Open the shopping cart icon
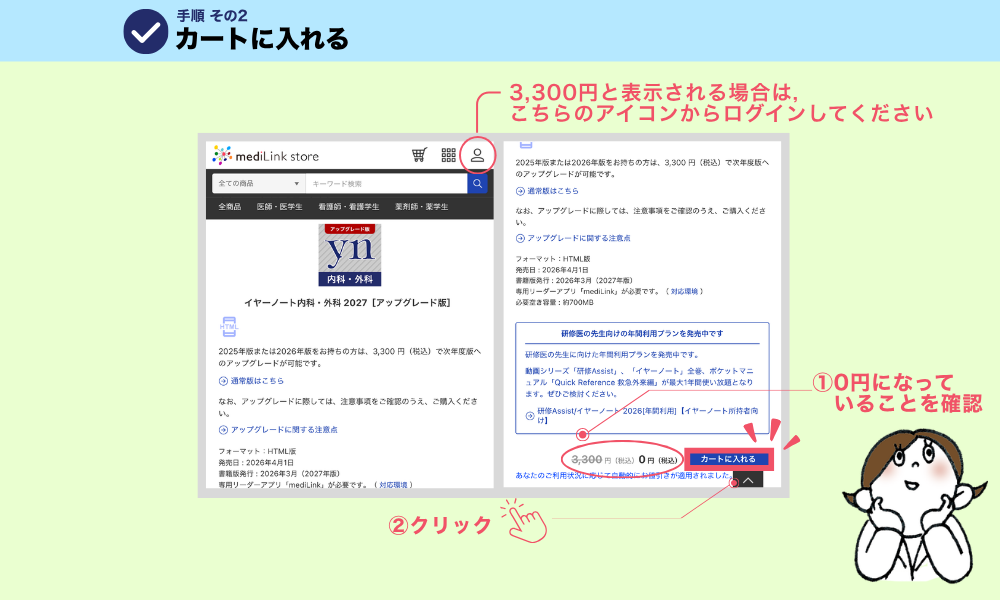 pyautogui.click(x=419, y=155)
